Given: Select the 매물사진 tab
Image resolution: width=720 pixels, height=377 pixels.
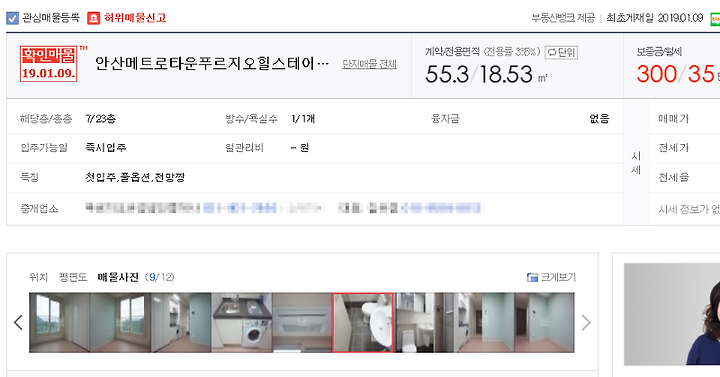Looking at the screenshot, I should [118, 277].
